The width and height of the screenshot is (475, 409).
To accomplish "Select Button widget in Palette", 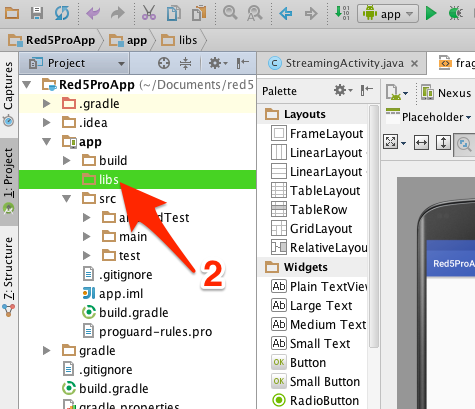I will pyautogui.click(x=299, y=362).
